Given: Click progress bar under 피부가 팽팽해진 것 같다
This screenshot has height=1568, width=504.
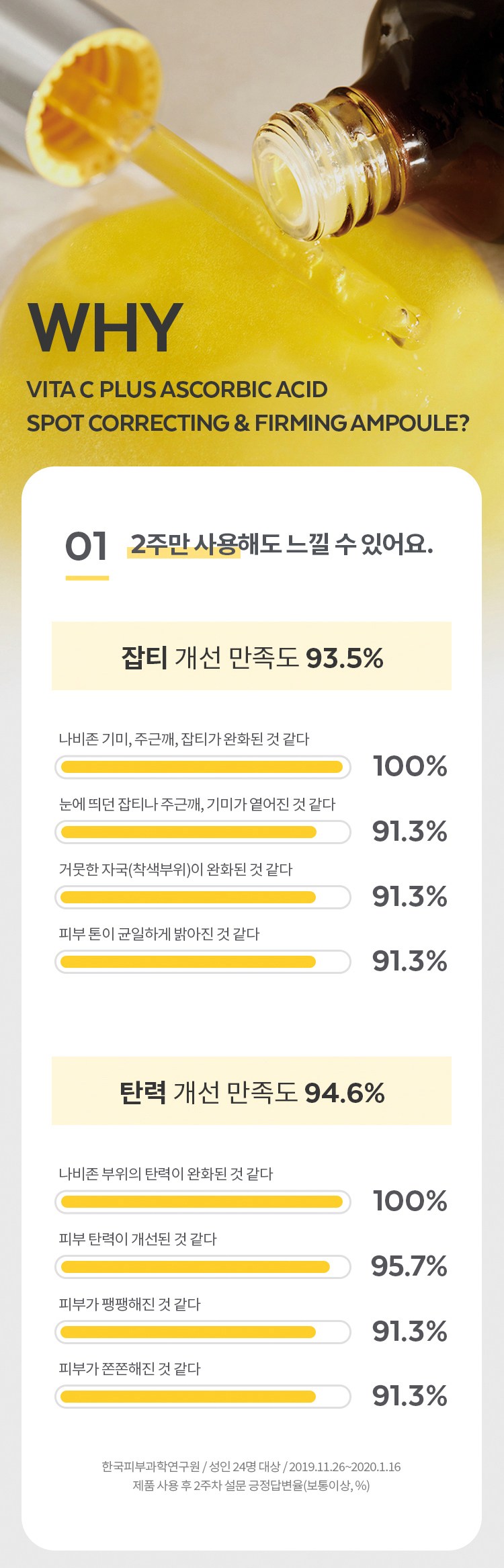Looking at the screenshot, I should 202,1332.
